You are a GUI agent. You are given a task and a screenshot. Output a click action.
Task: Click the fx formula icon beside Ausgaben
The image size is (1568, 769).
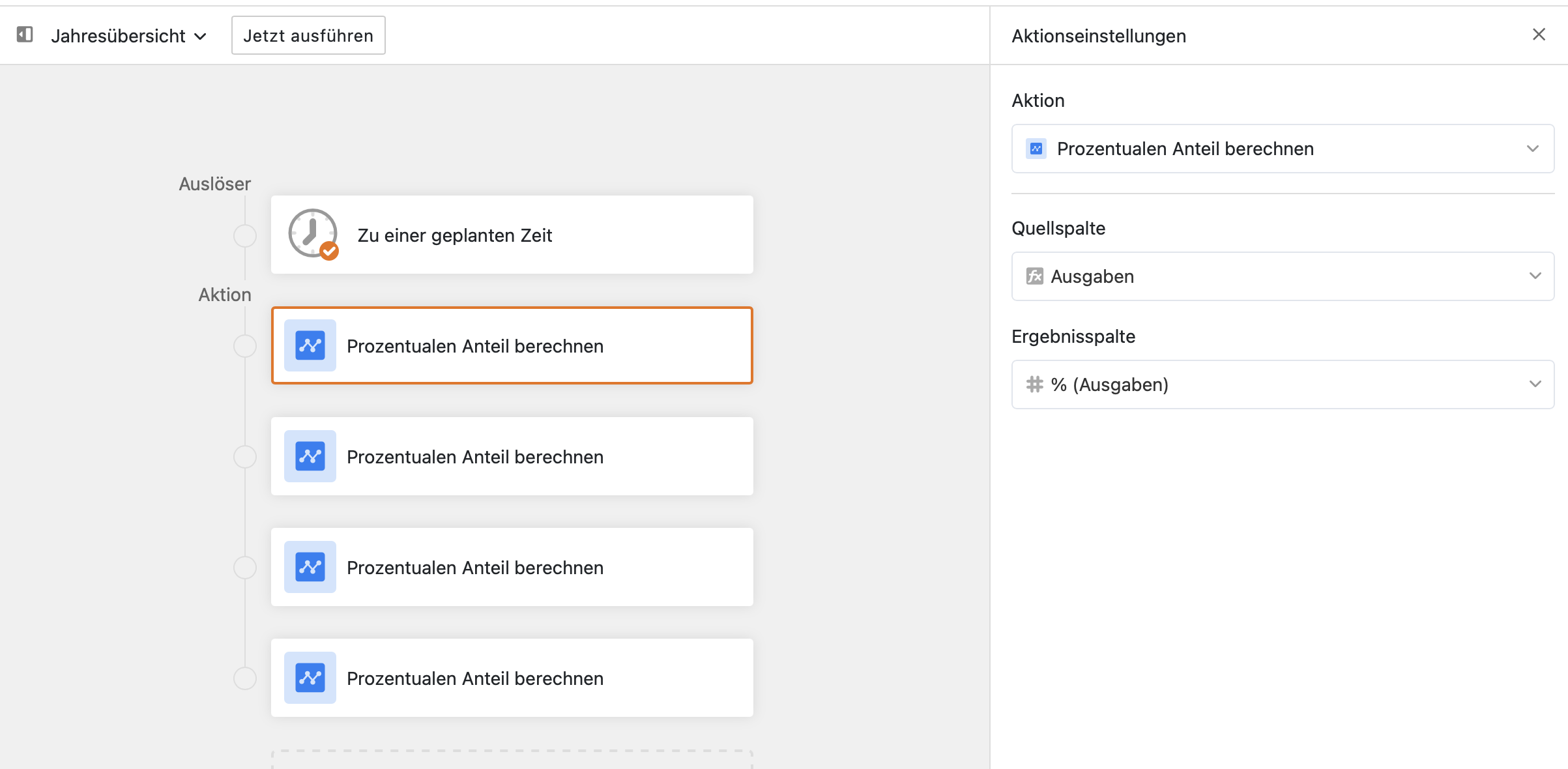[x=1034, y=276]
